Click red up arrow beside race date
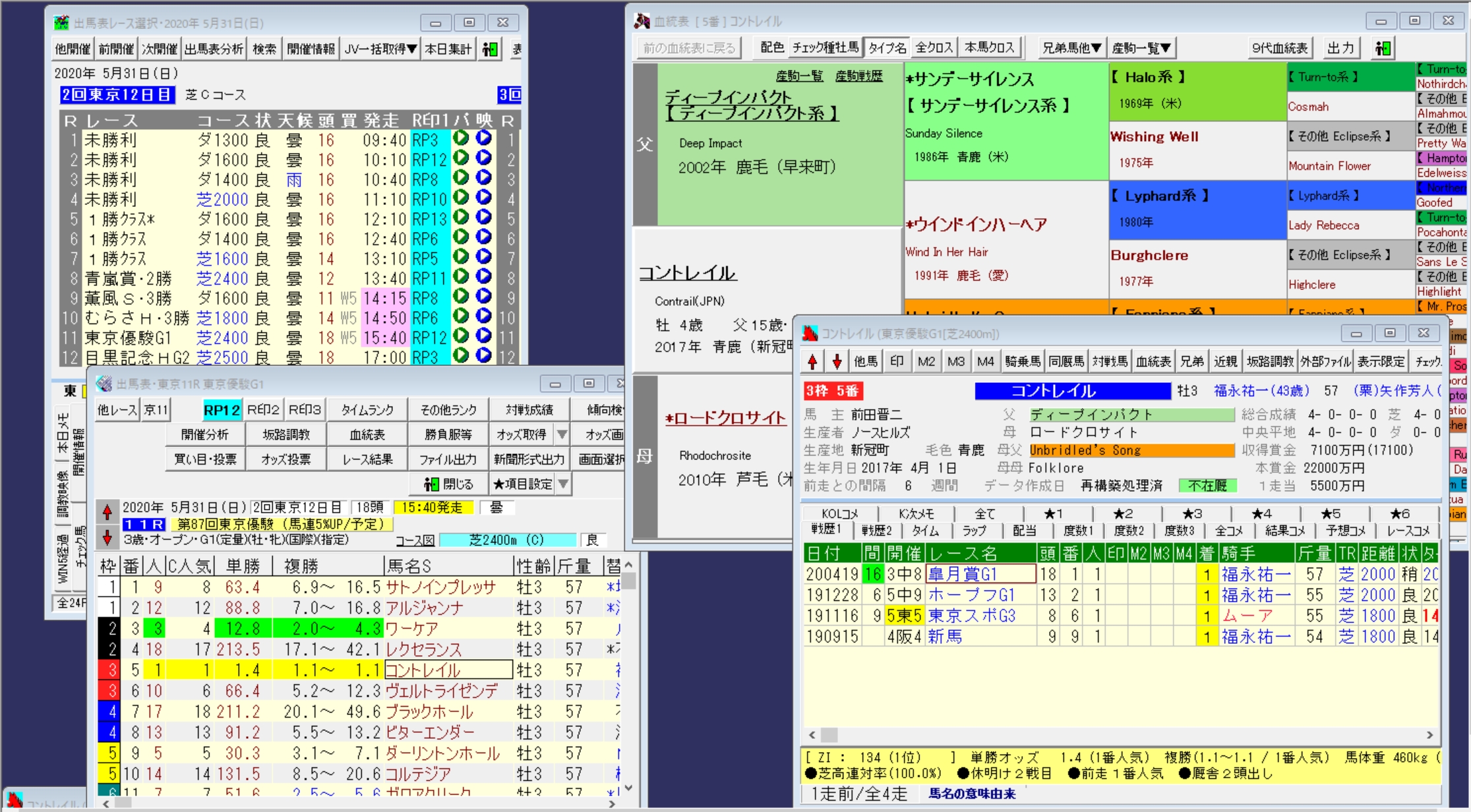This screenshot has width=1471, height=812. click(x=107, y=511)
